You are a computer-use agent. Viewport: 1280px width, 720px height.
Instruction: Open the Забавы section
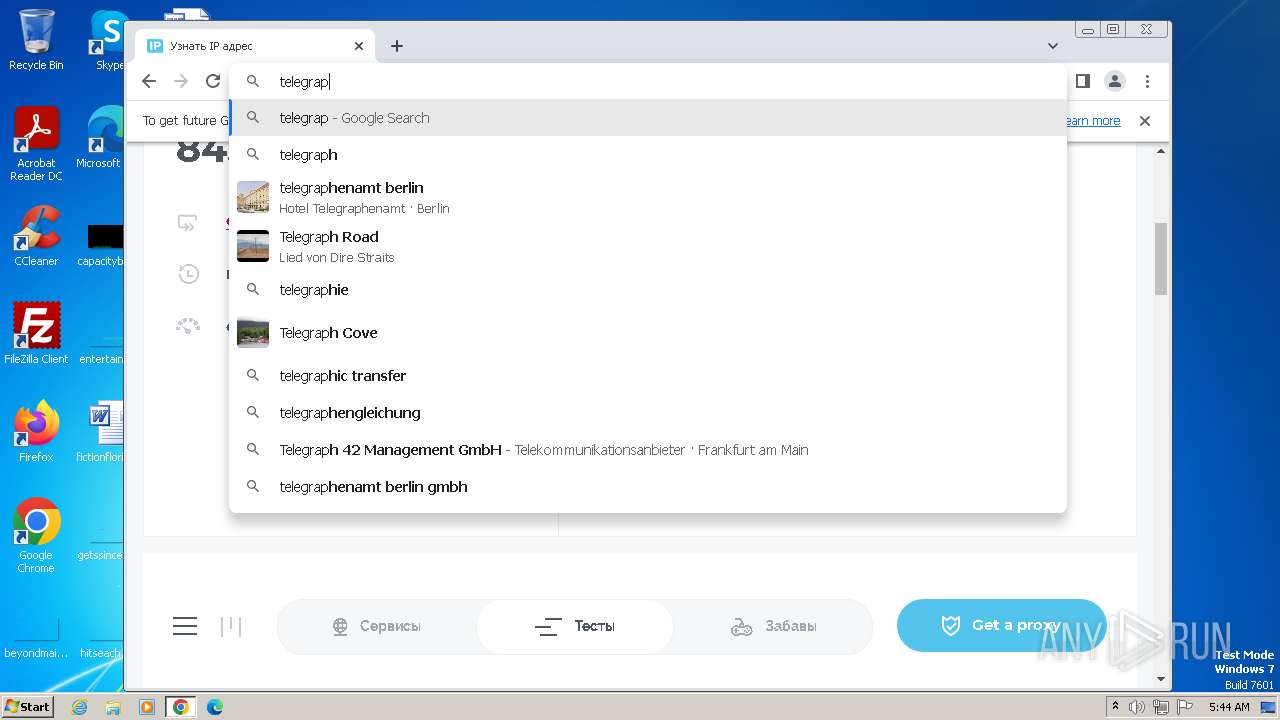pos(773,626)
